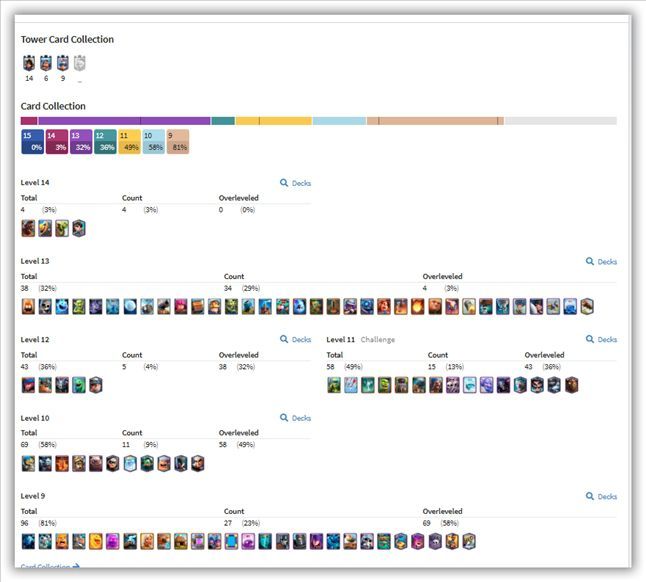This screenshot has height=582, width=646.
Task: Click the light blue level 10 58% badge
Action: click(x=154, y=142)
